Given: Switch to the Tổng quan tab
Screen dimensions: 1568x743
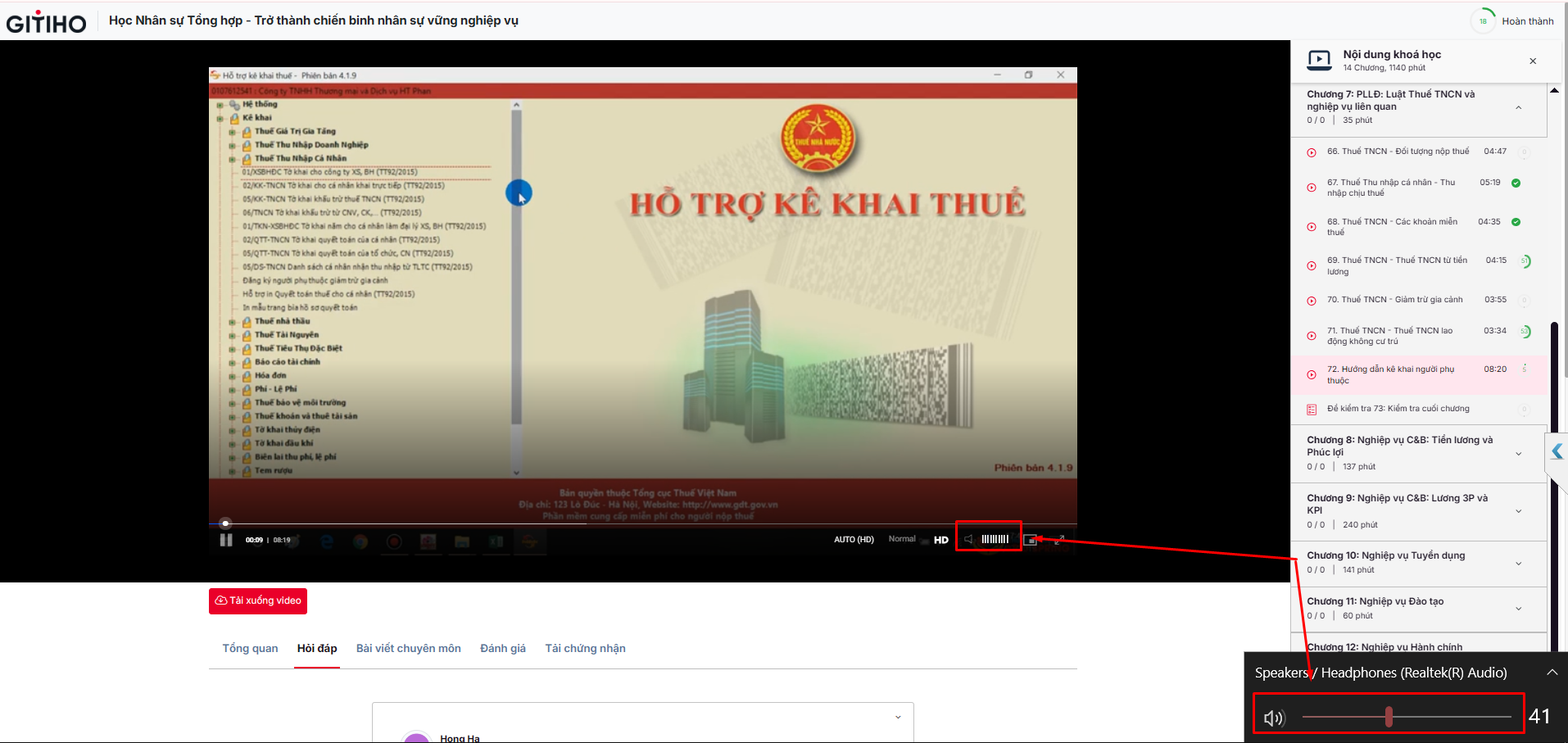Looking at the screenshot, I should point(250,649).
